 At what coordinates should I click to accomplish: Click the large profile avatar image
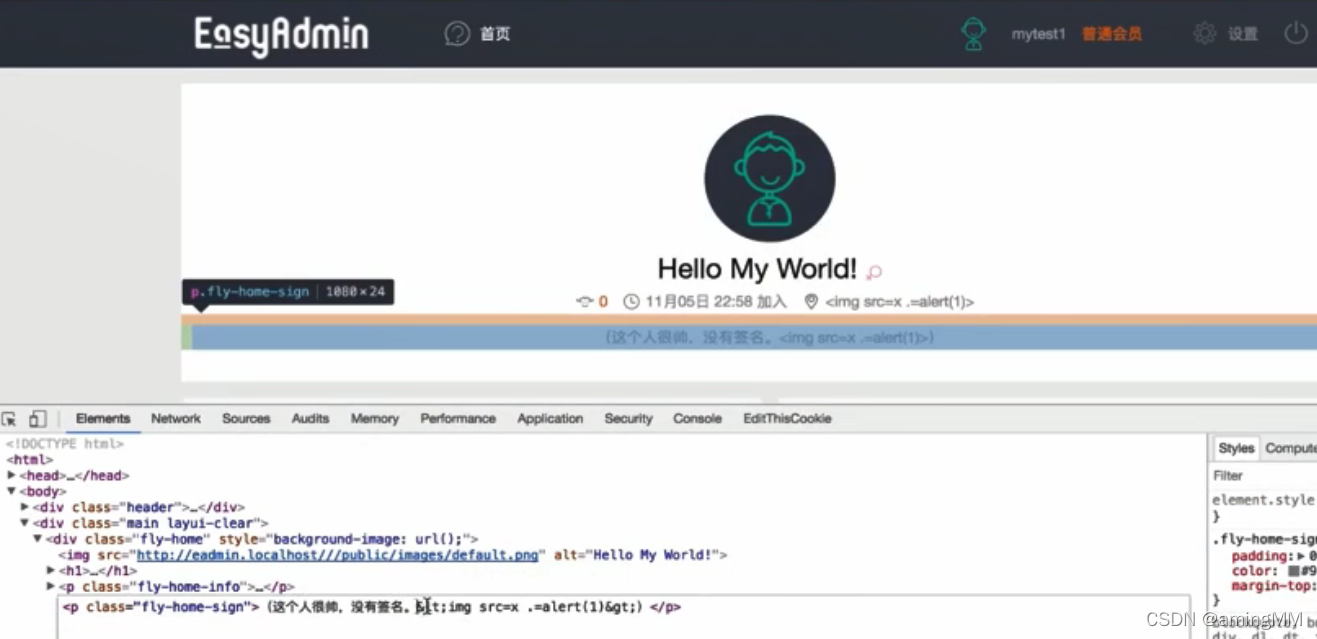click(769, 178)
